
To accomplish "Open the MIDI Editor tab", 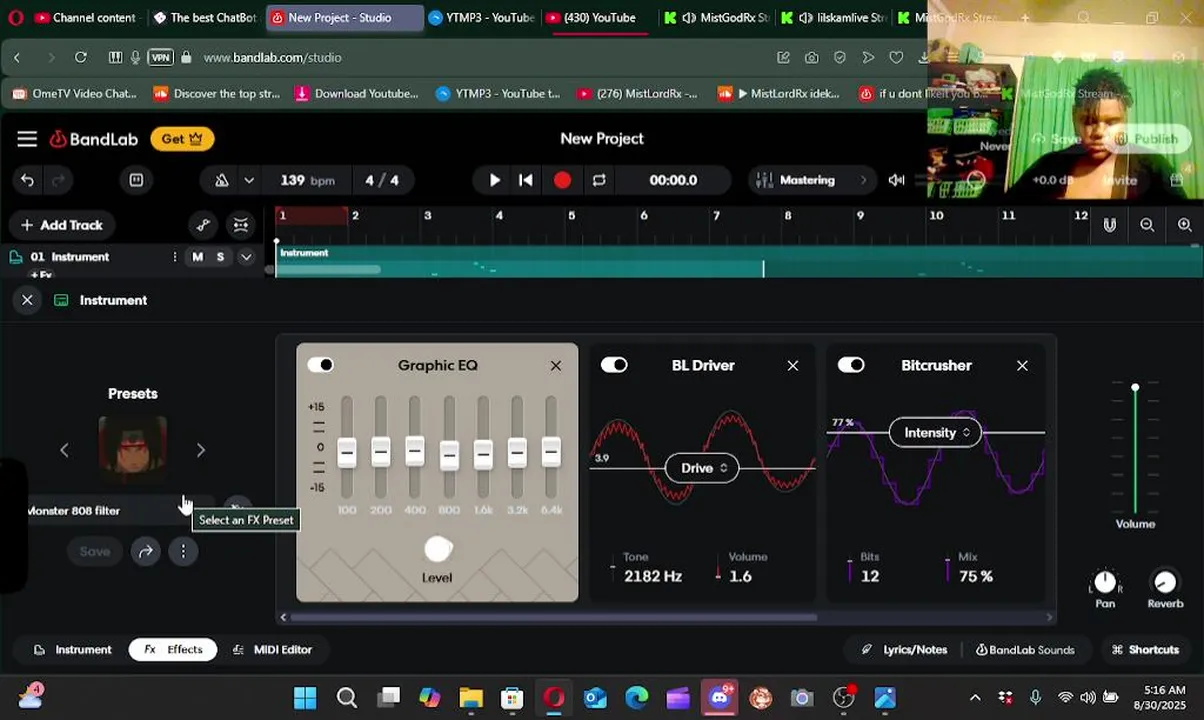I will 272,650.
